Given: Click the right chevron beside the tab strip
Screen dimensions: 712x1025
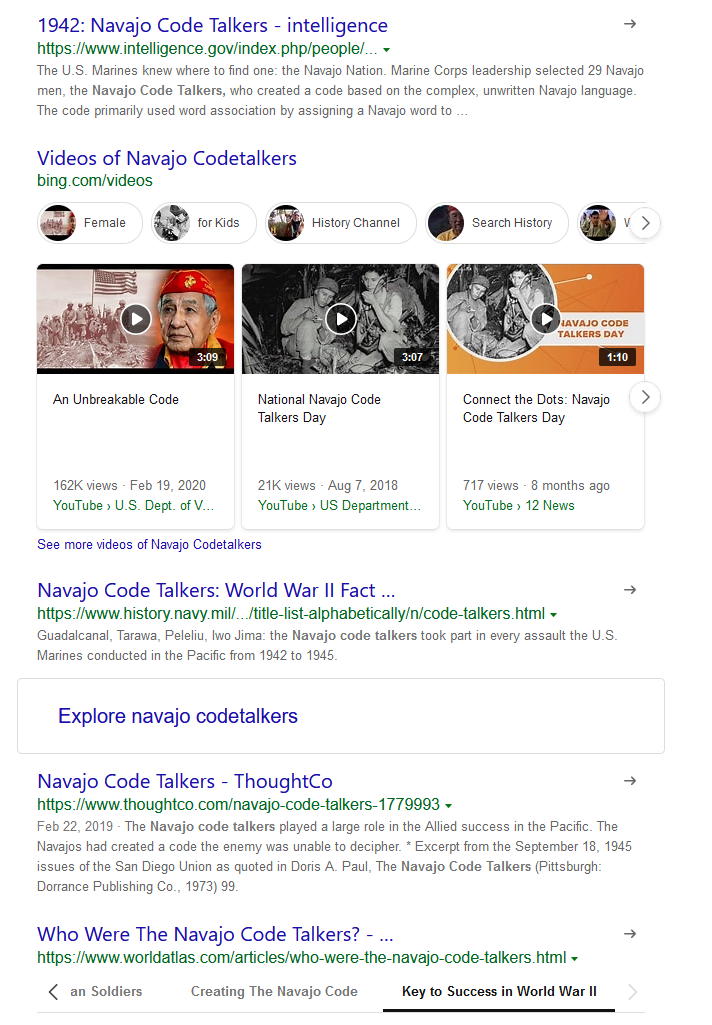Looking at the screenshot, I should pos(632,992).
